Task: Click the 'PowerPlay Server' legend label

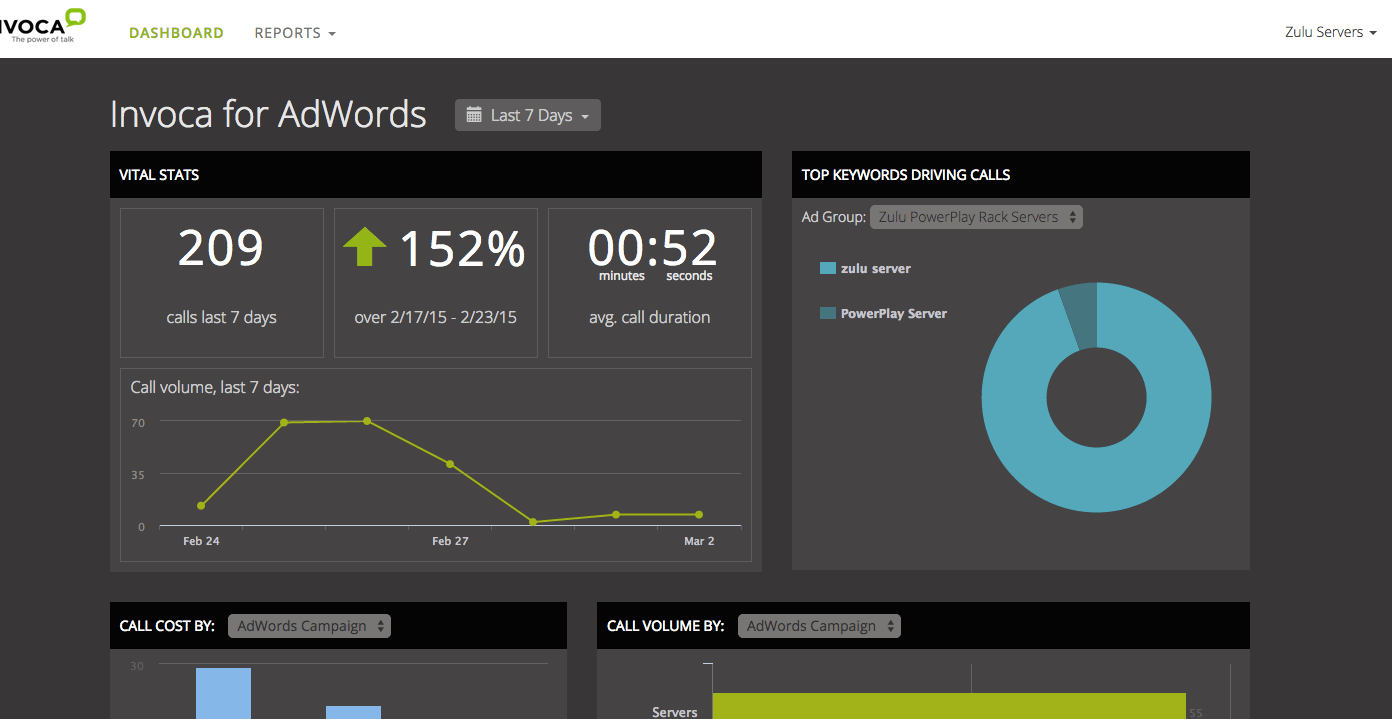Action: 894,313
